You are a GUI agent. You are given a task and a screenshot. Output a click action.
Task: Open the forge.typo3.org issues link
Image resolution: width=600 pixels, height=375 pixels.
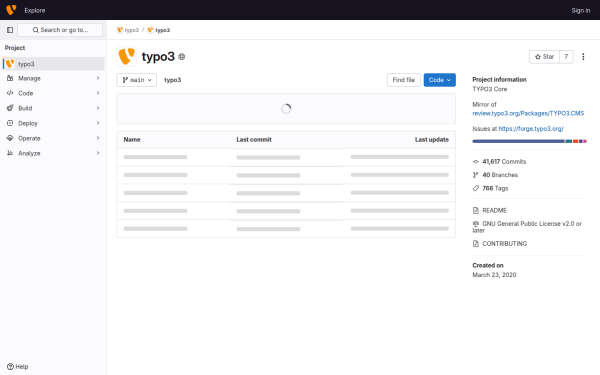531,129
